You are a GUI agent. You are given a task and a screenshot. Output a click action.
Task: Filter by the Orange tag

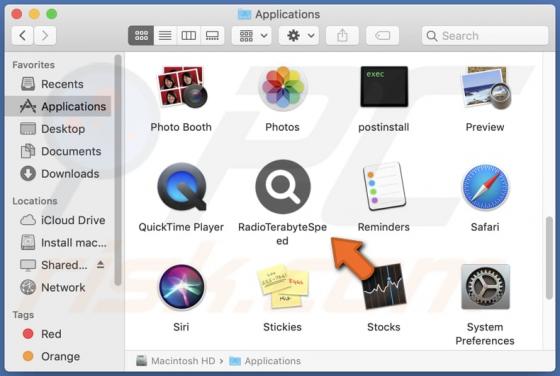point(59,357)
